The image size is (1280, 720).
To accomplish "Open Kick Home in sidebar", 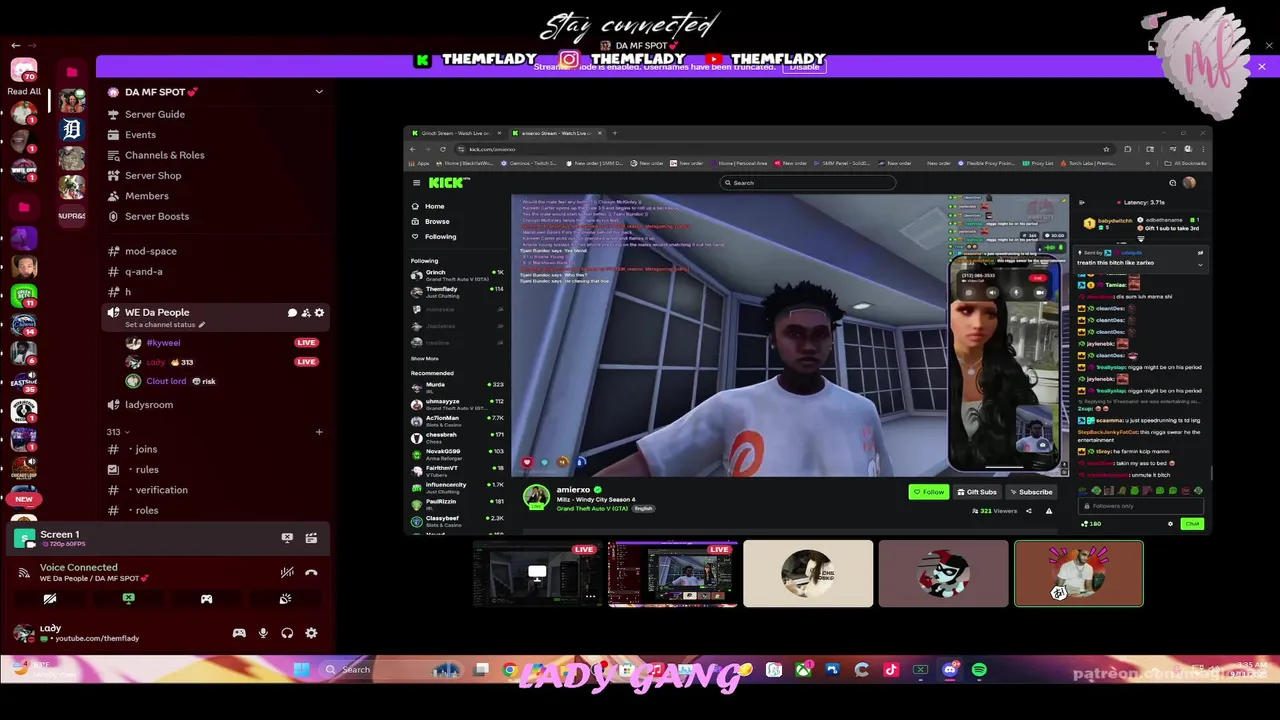I will click(434, 206).
